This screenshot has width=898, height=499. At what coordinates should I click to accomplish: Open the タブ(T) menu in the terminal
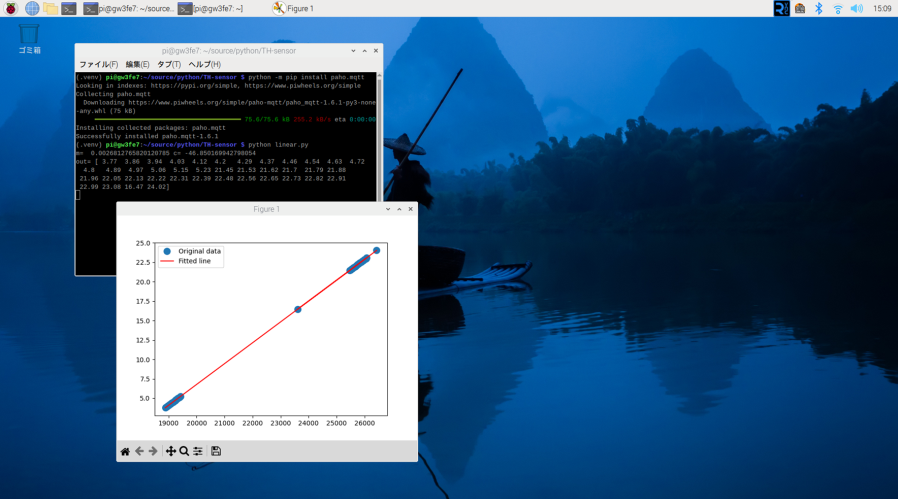(169, 64)
